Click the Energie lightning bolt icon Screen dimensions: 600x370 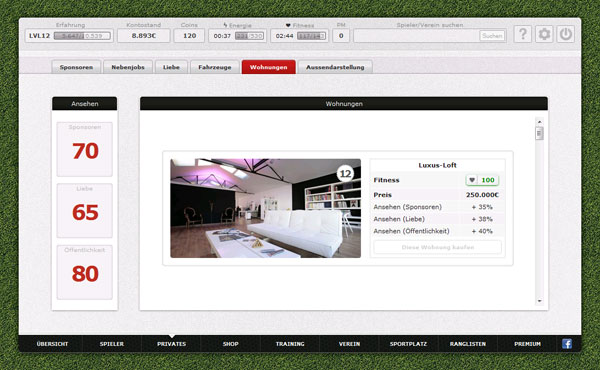click(x=225, y=25)
